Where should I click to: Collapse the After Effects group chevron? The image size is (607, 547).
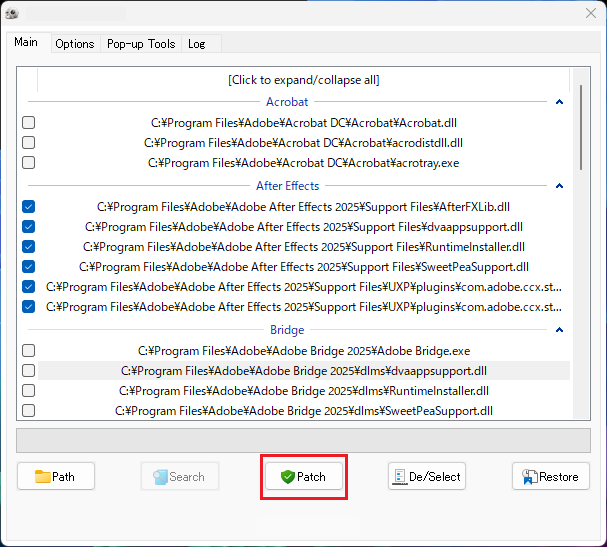point(559,186)
